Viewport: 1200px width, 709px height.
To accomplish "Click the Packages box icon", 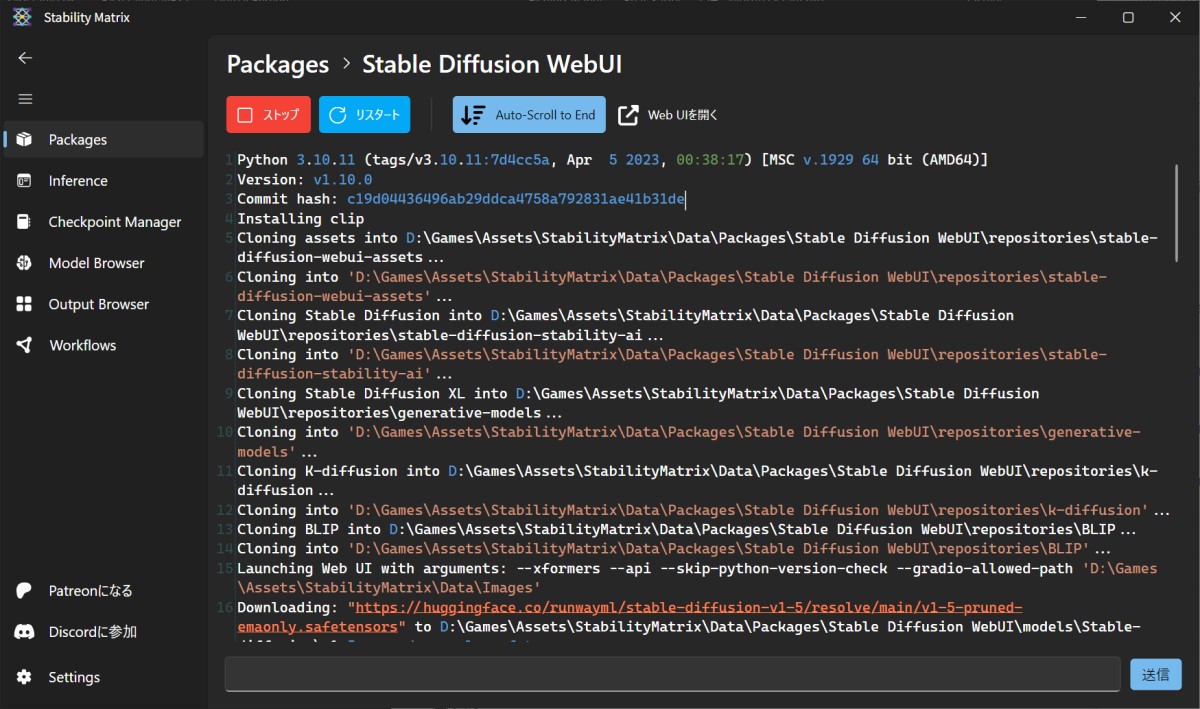I will pyautogui.click(x=25, y=140).
